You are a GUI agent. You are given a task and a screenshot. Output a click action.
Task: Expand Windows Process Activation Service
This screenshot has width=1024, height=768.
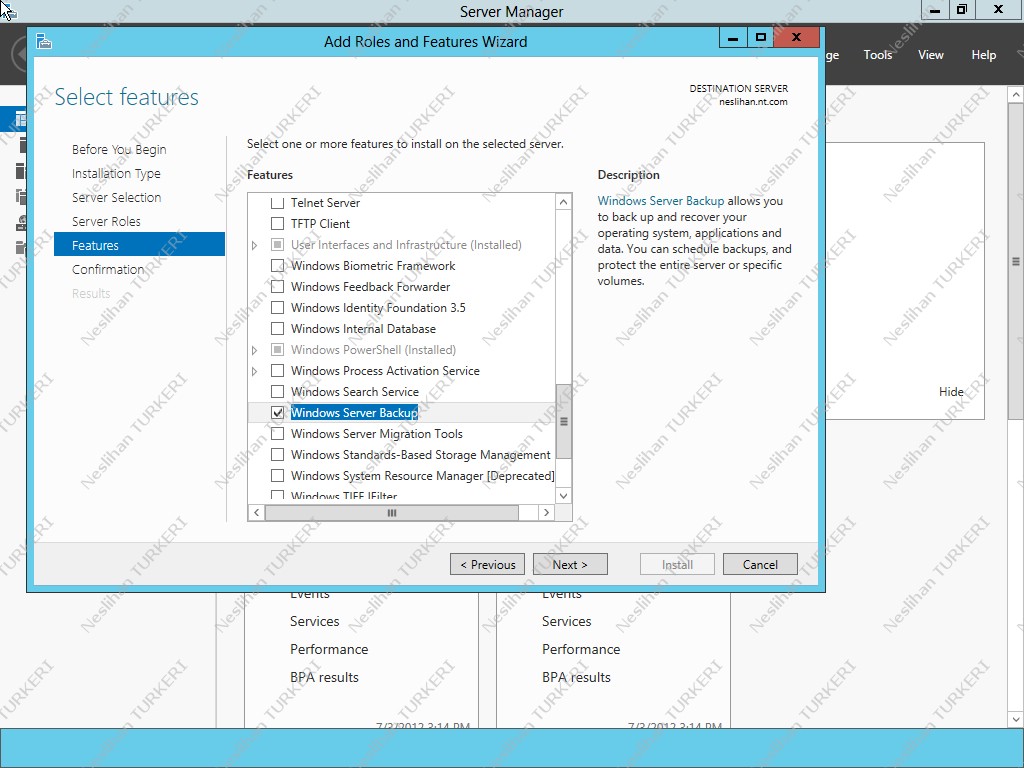tap(254, 370)
